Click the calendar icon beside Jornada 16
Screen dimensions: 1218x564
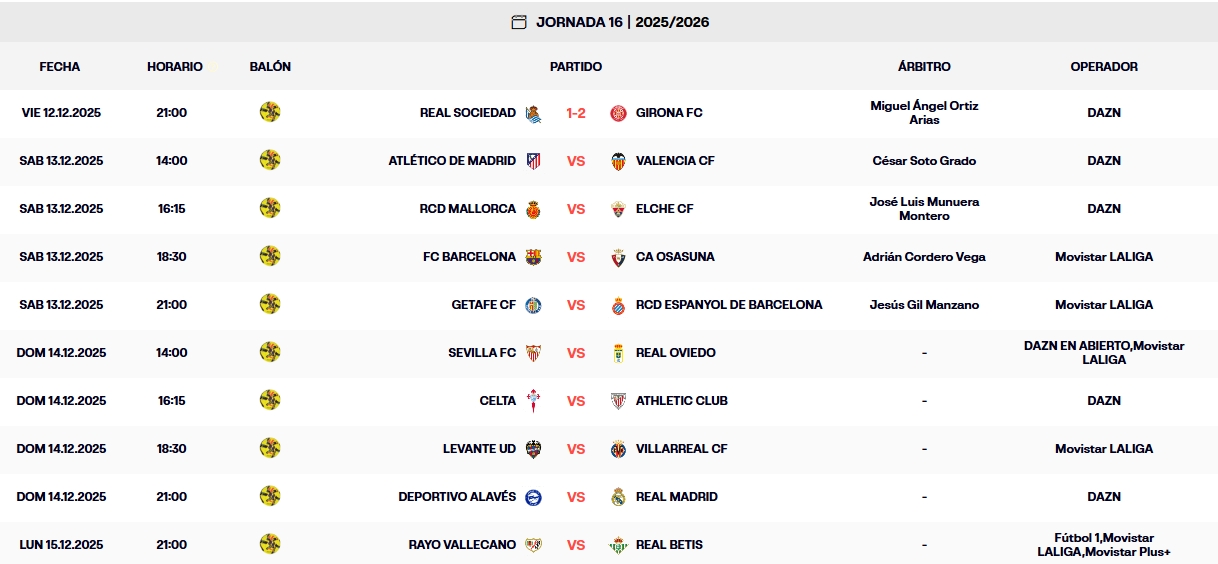pos(519,22)
